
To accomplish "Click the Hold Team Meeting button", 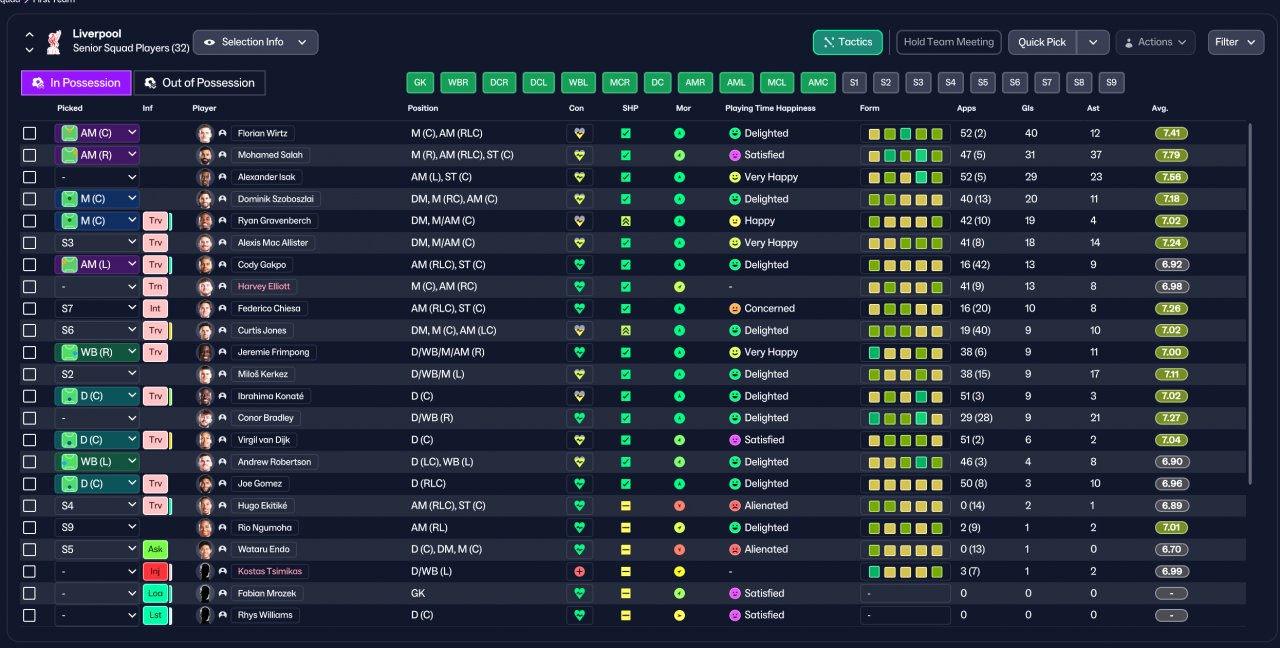I will (x=948, y=42).
